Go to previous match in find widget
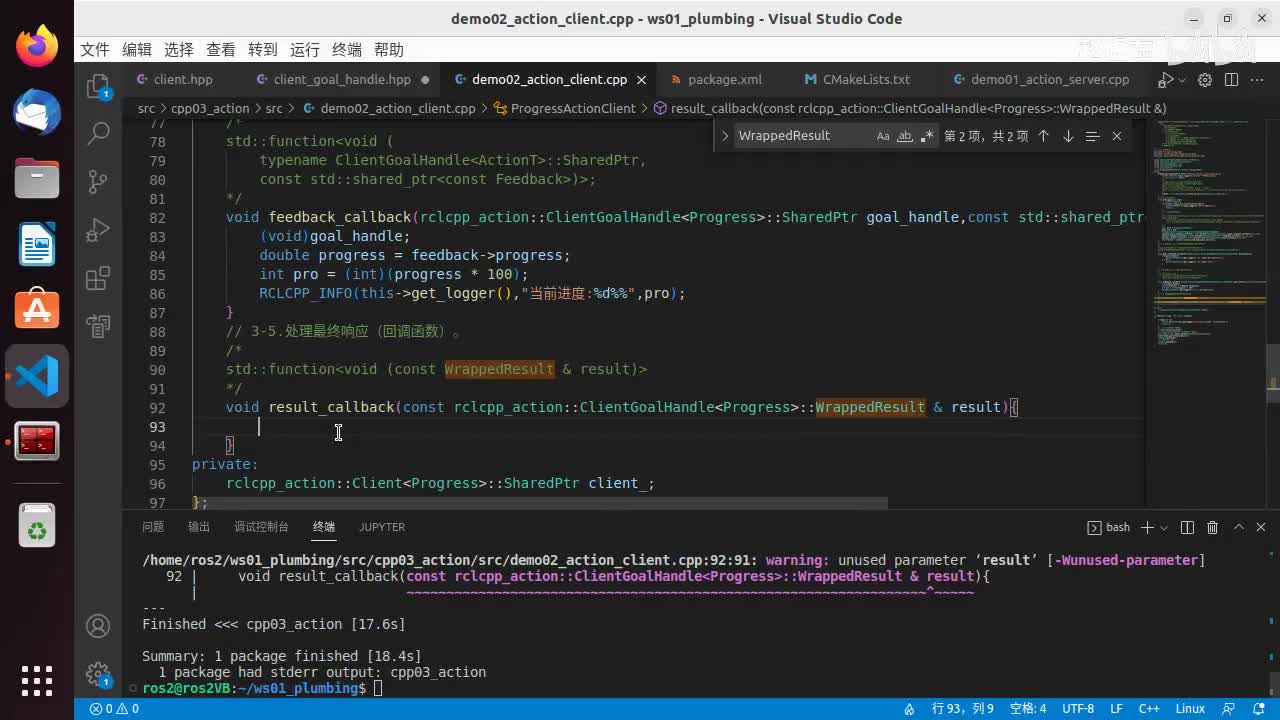The width and height of the screenshot is (1280, 720). tap(1043, 136)
